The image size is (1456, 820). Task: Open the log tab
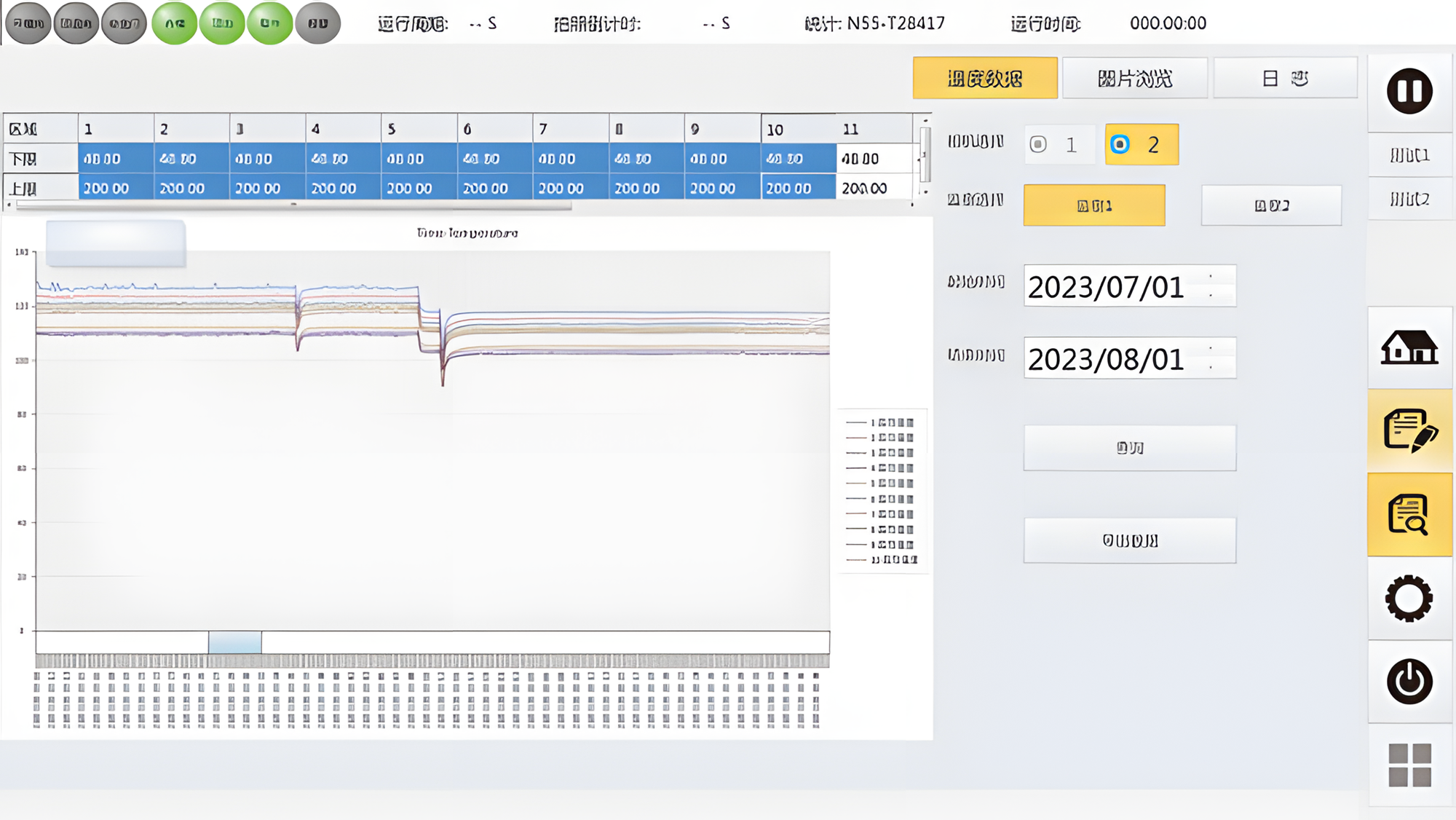pyautogui.click(x=1286, y=78)
